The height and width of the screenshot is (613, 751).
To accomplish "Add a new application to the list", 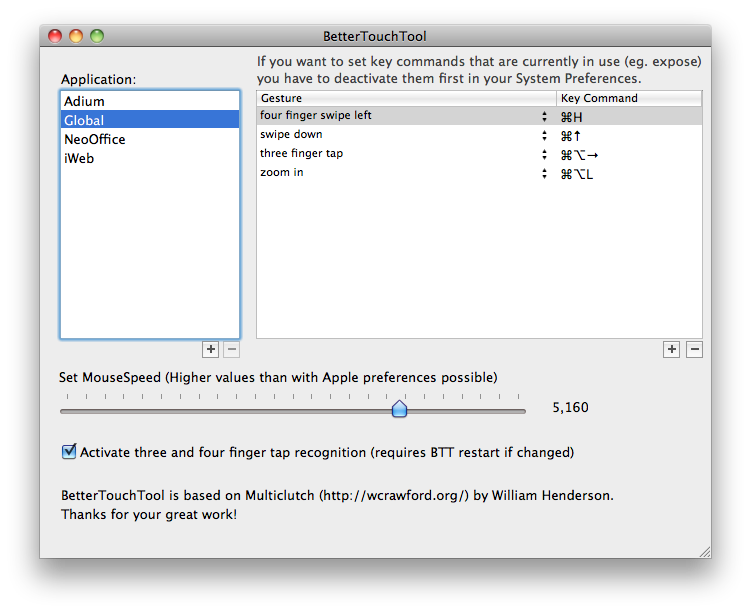I will pos(210,350).
